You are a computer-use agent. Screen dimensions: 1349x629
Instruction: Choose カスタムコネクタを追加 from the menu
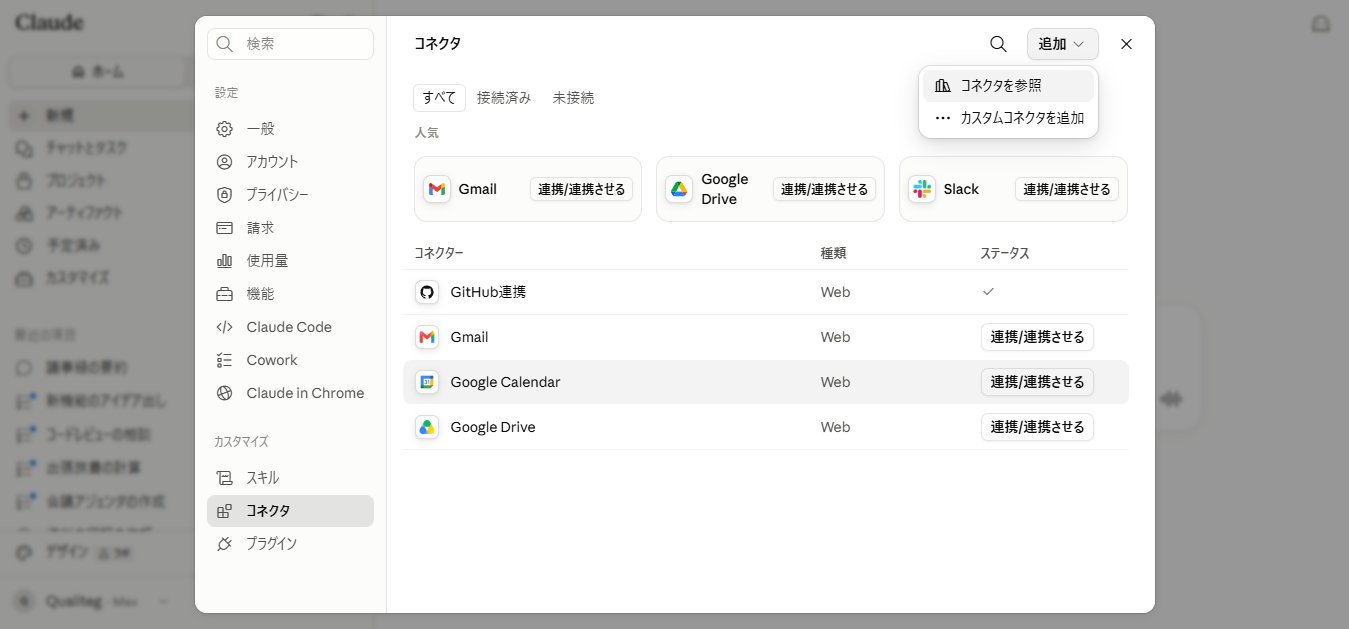coord(1008,118)
